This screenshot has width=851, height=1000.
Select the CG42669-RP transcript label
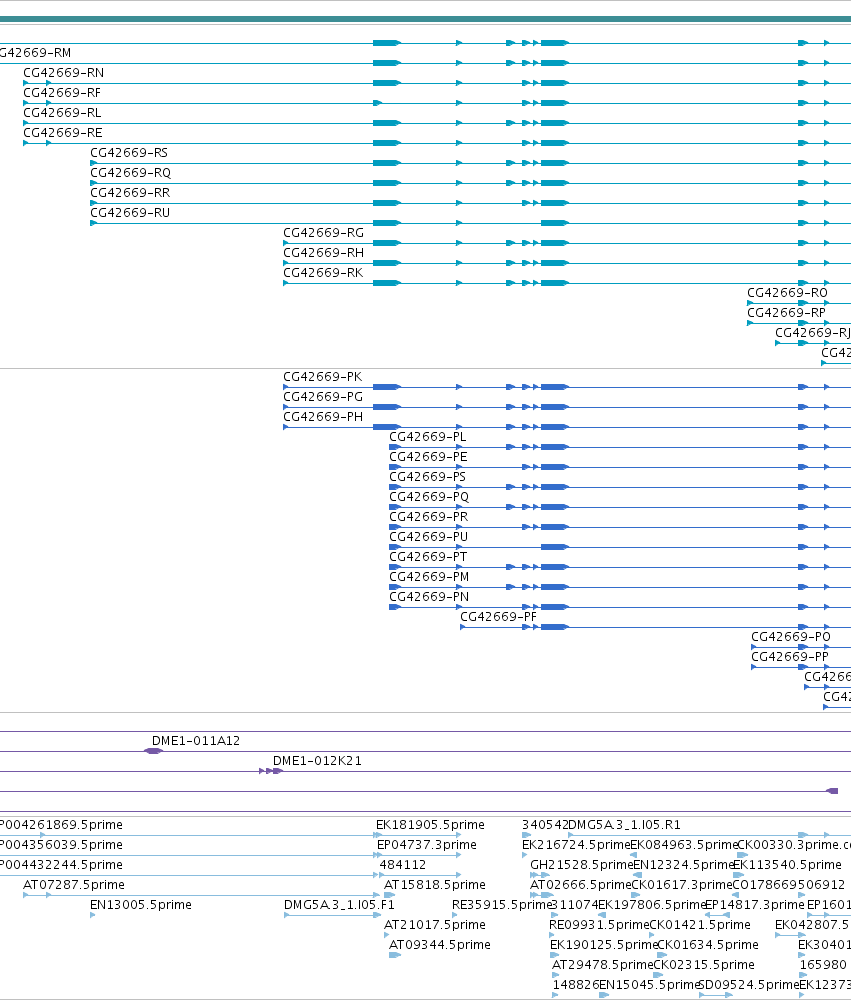pyautogui.click(x=786, y=312)
